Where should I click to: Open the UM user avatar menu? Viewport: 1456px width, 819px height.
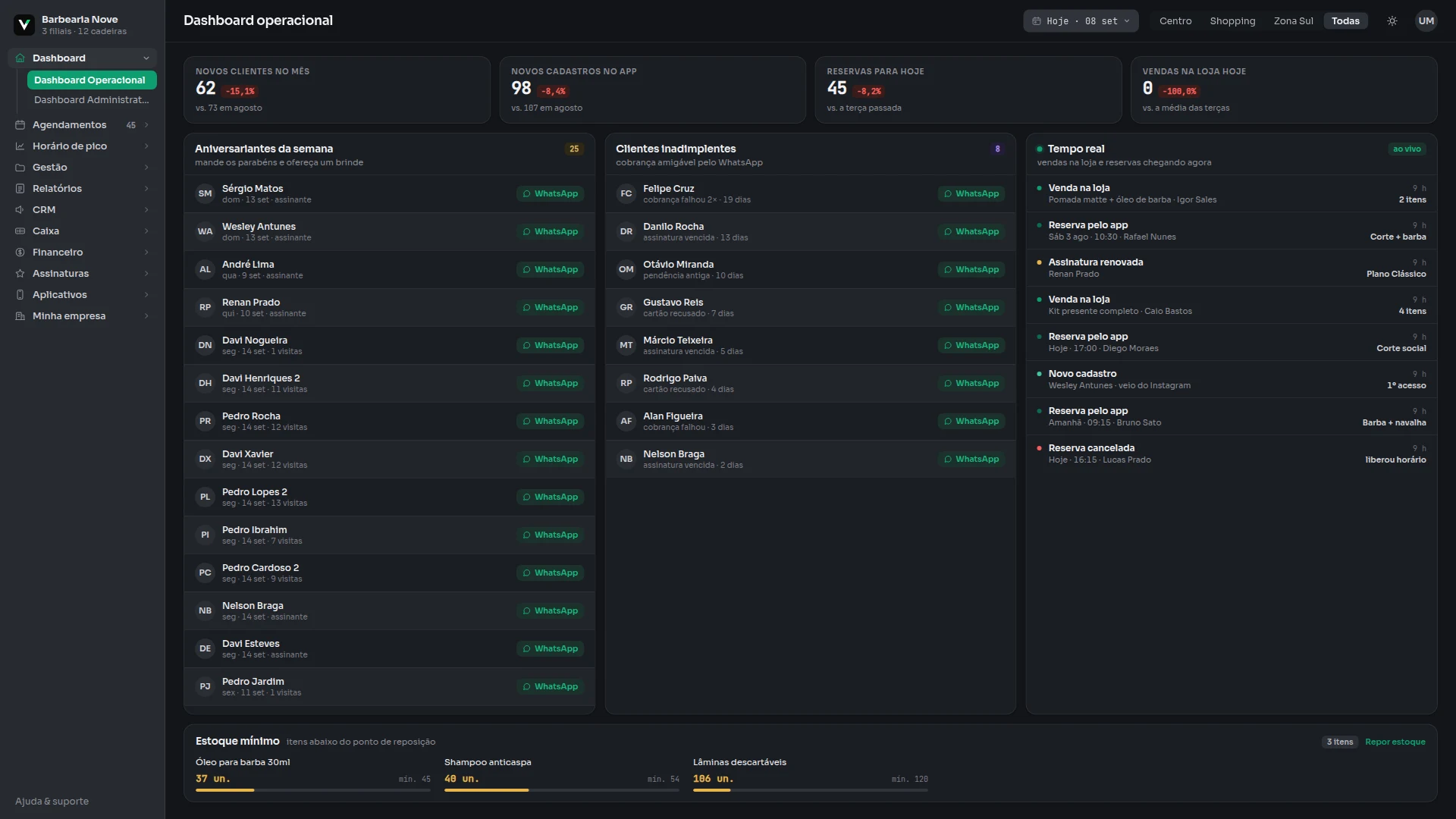1426,21
